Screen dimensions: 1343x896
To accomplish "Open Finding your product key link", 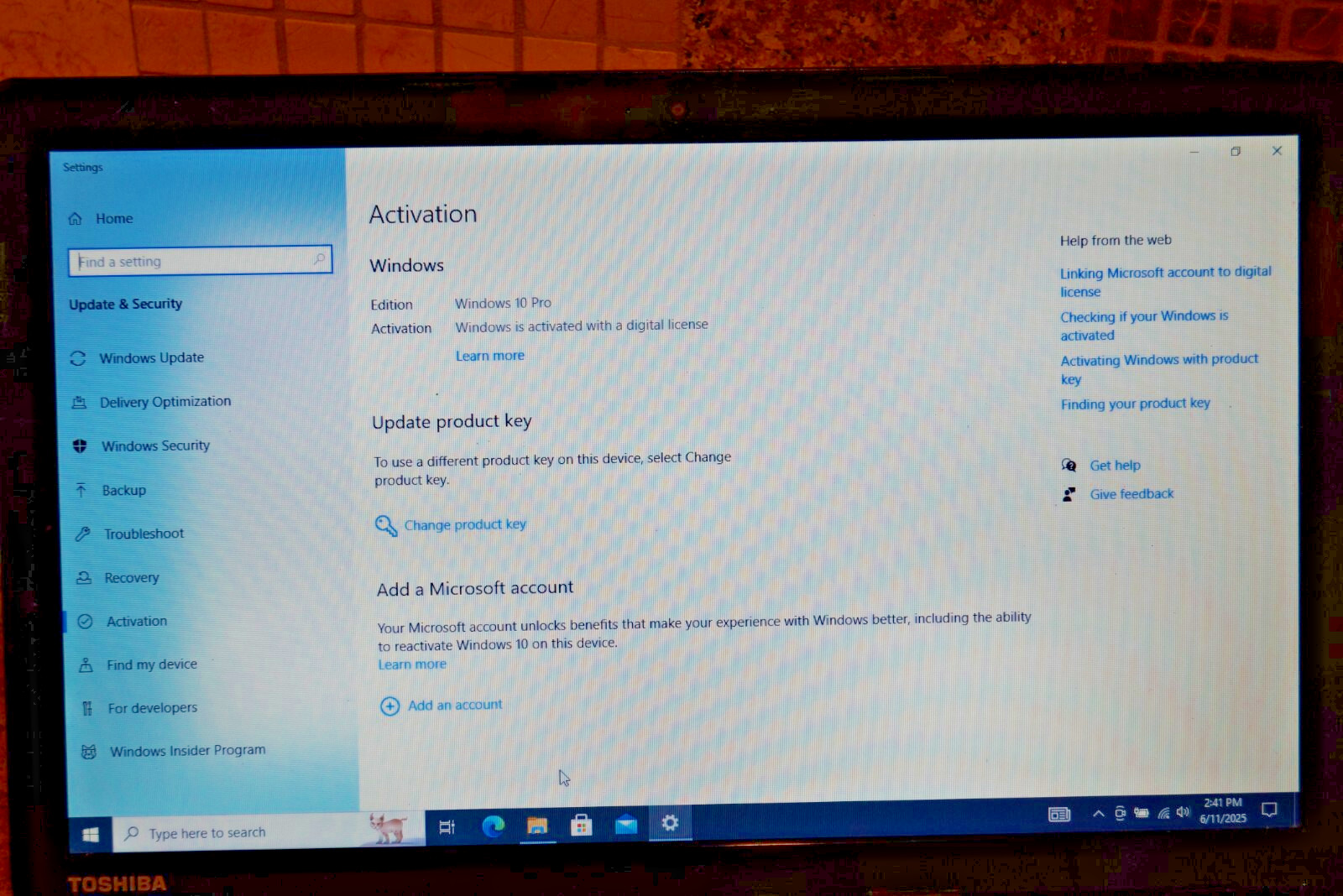I will 1135,404.
